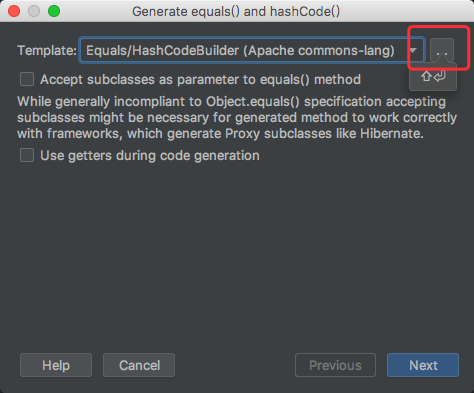
Task: Open template settings with the ellipsis button
Action: pyautogui.click(x=442, y=50)
